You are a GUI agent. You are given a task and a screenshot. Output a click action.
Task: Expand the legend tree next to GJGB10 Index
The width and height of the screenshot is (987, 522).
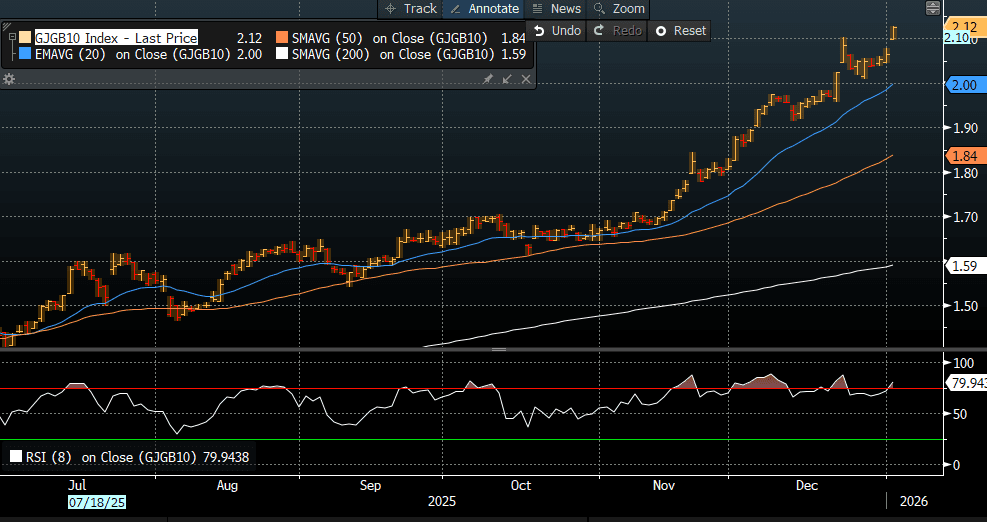pyautogui.click(x=10, y=38)
